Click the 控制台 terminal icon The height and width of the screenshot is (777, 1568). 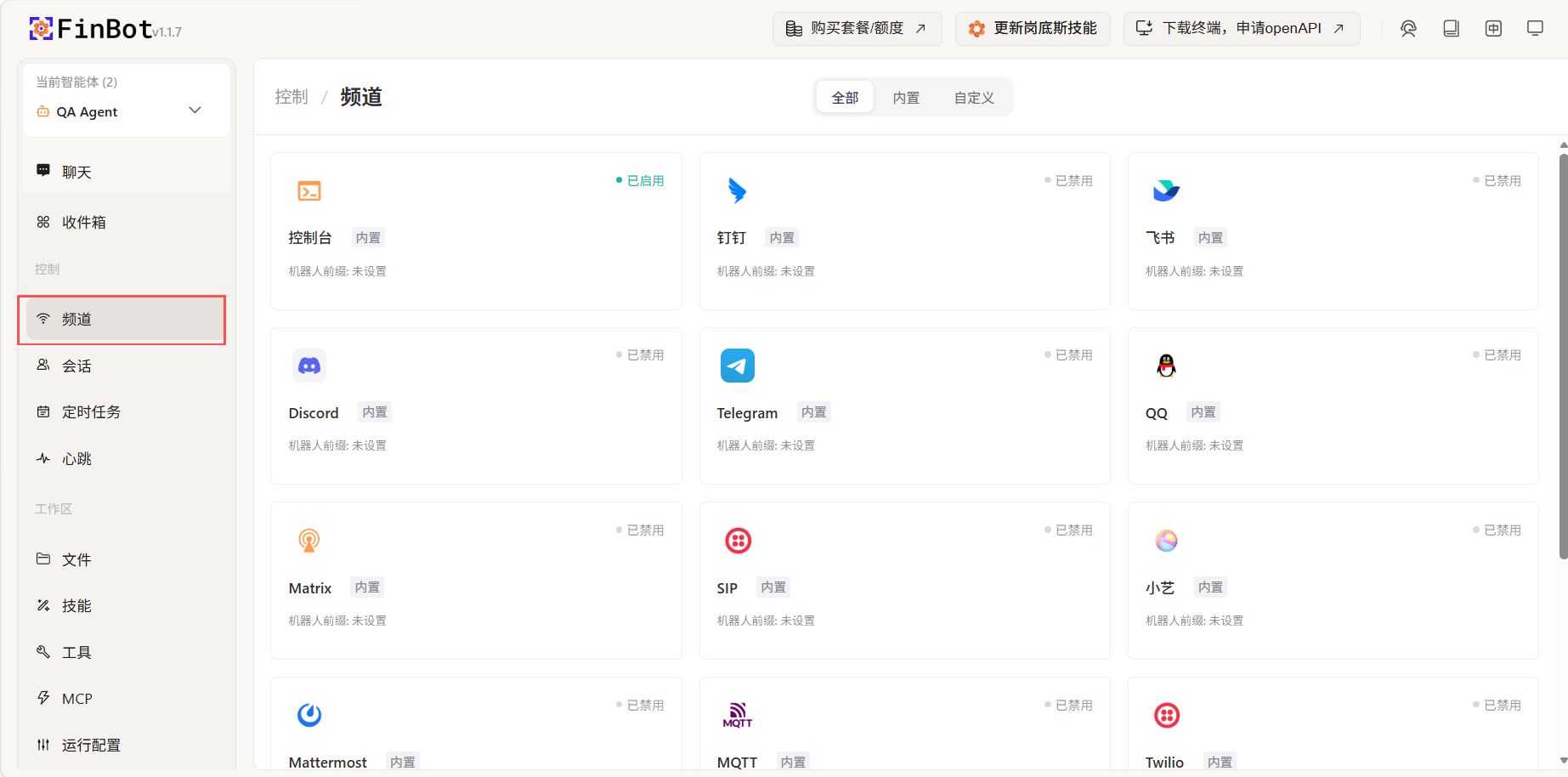tap(309, 191)
